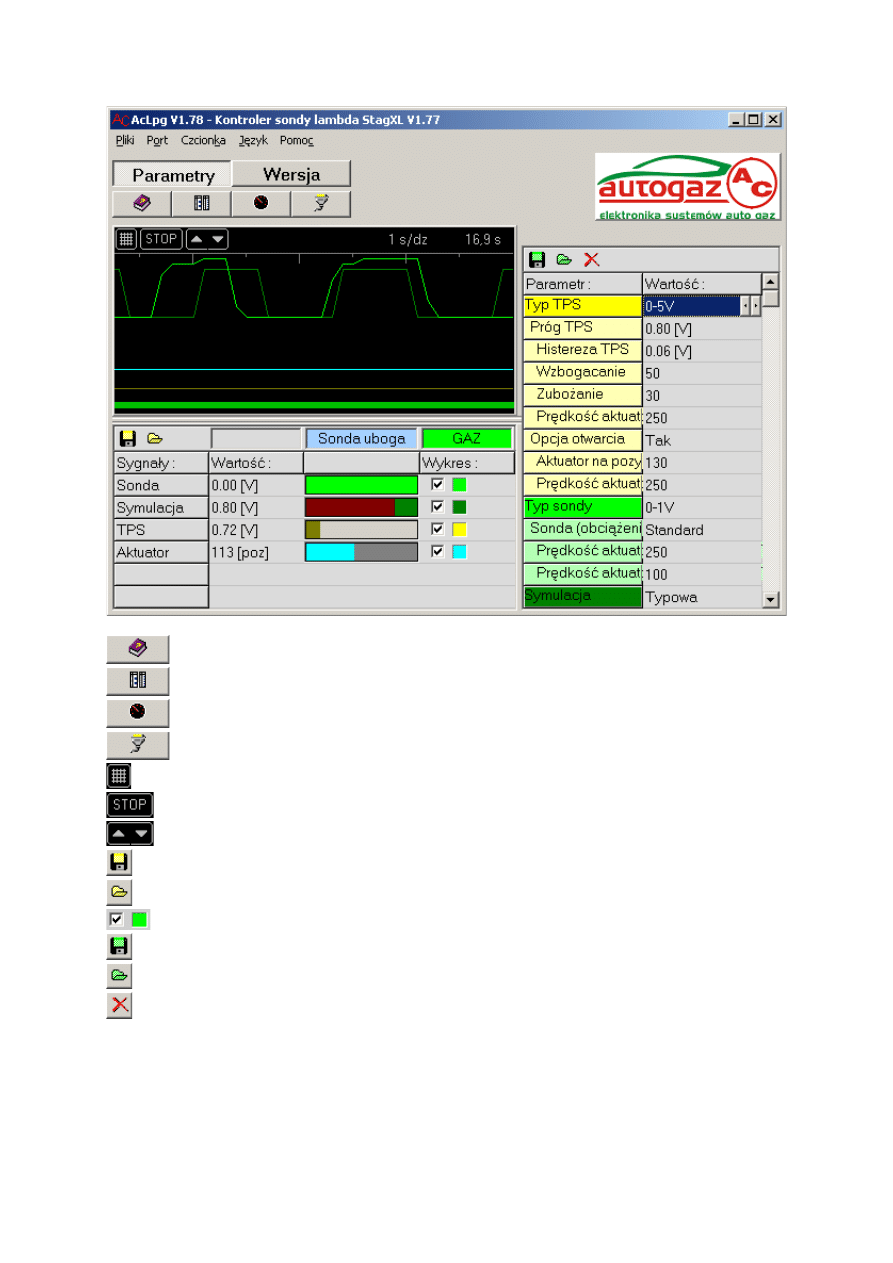Click the cyan color swatch in Aktuator row
Screen dimensions: 893x1263
click(459, 551)
